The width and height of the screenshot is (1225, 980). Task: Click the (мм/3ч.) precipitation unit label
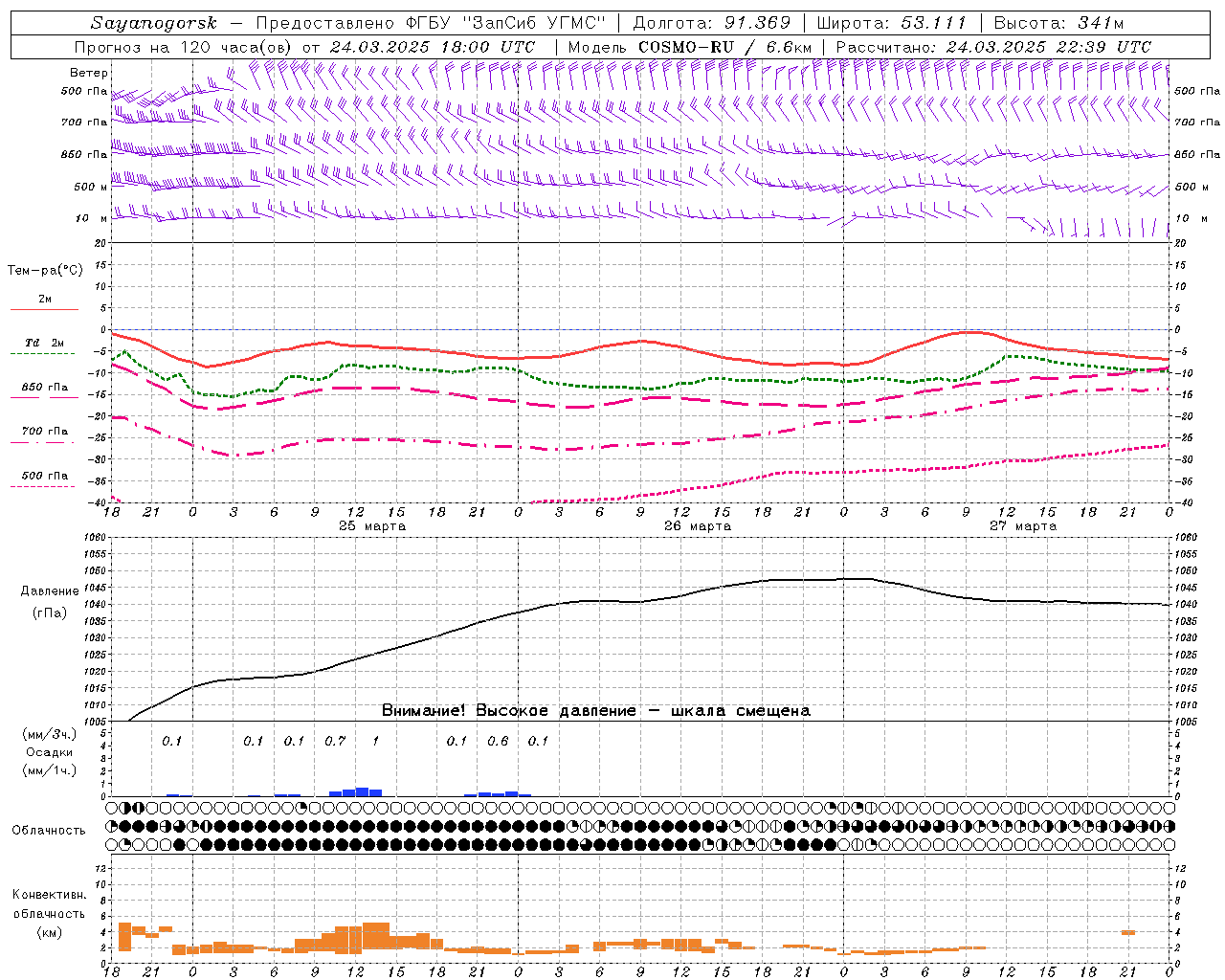[50, 735]
